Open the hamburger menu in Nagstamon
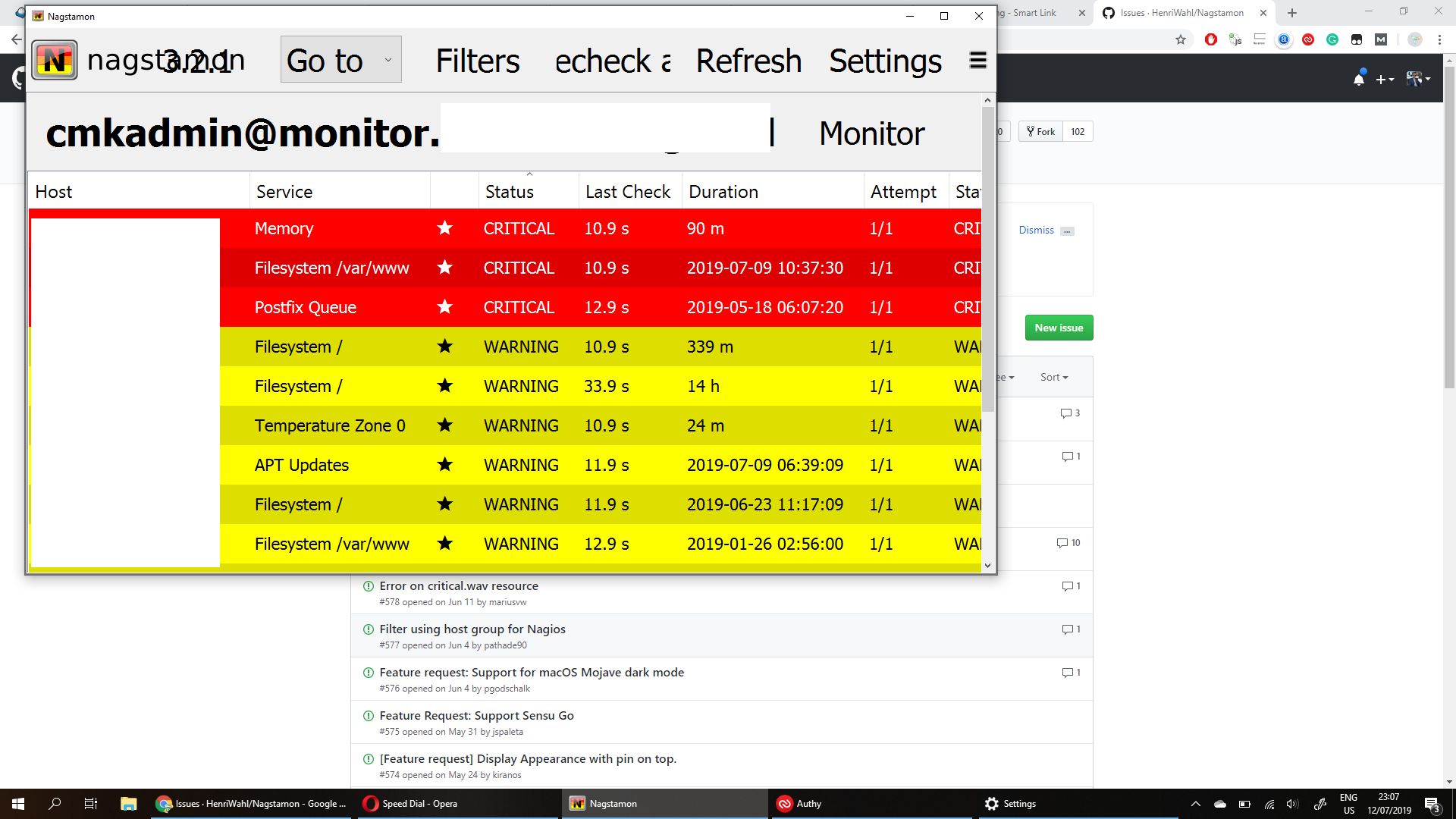1456x819 pixels. tap(977, 61)
